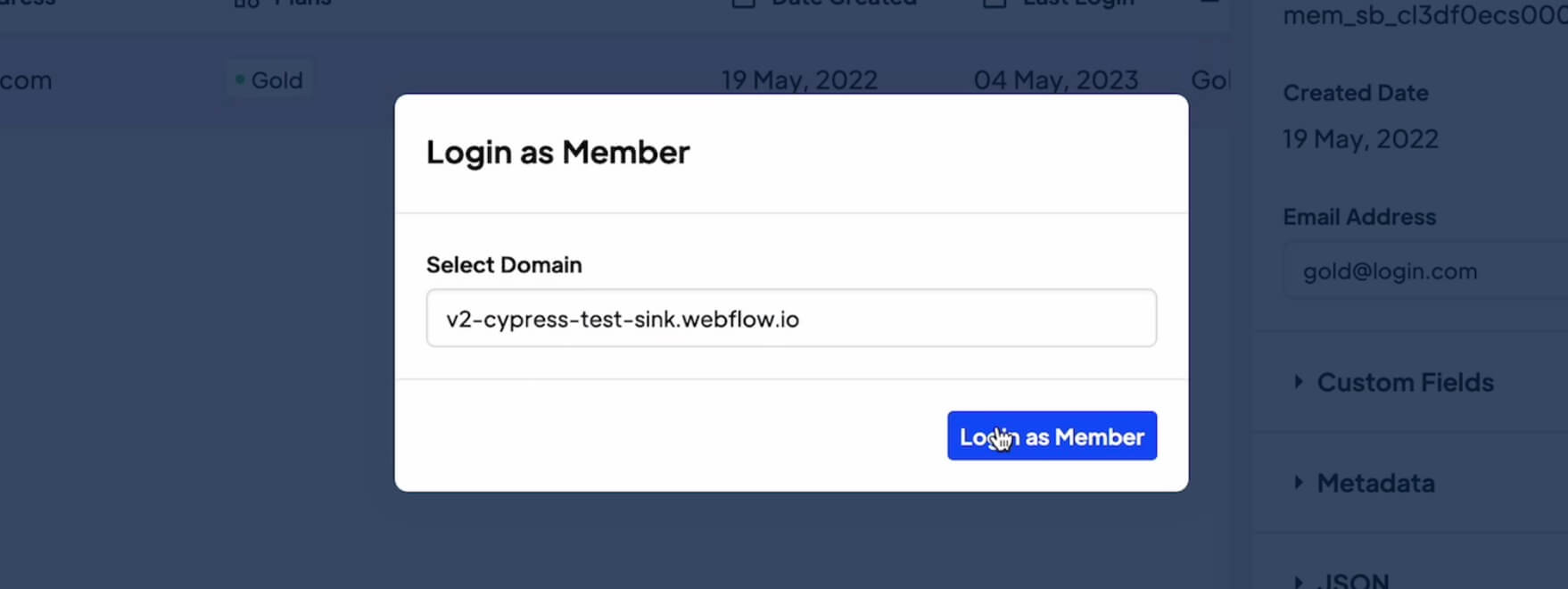This screenshot has width=1568, height=589.
Task: Click the Login as Member modal title
Action: [x=557, y=153]
